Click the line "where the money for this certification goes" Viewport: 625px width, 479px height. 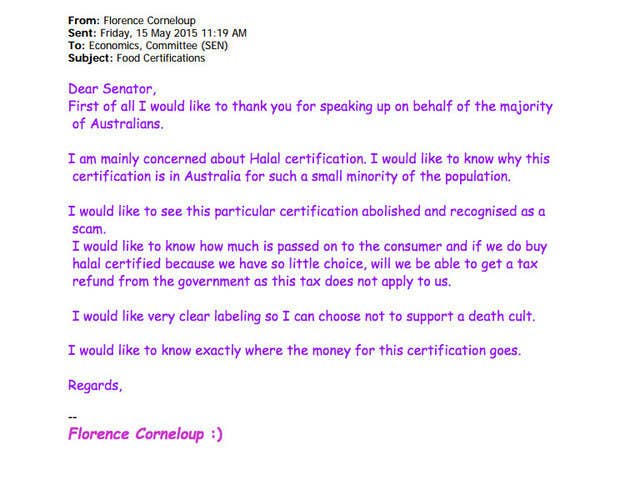point(294,351)
